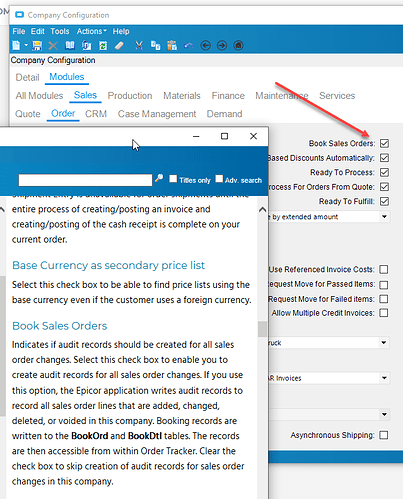
Task: Toggle the Ready To Fulfill checkbox
Action: [x=384, y=201]
